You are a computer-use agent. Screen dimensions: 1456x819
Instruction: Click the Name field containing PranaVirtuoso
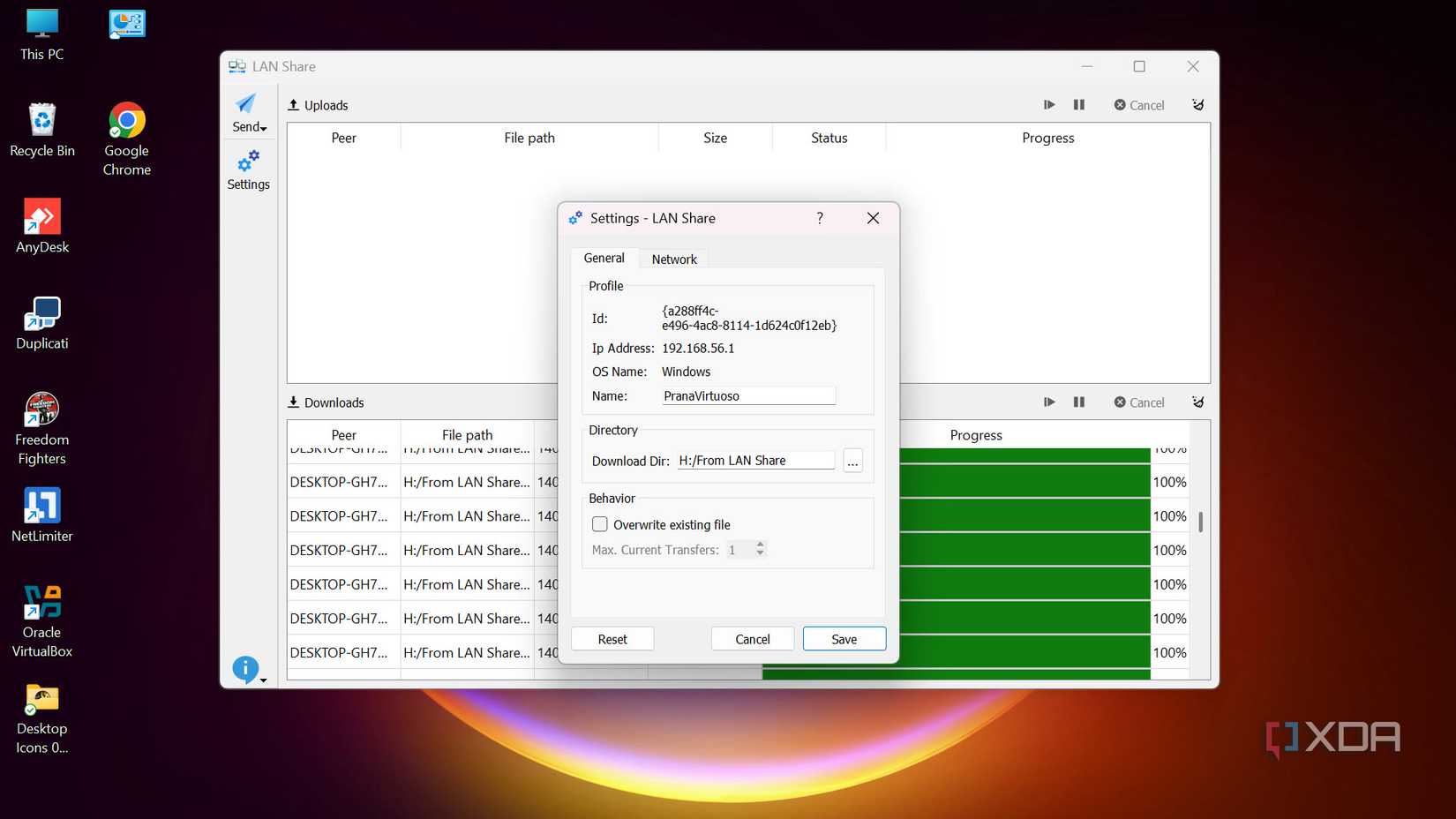pyautogui.click(x=747, y=396)
